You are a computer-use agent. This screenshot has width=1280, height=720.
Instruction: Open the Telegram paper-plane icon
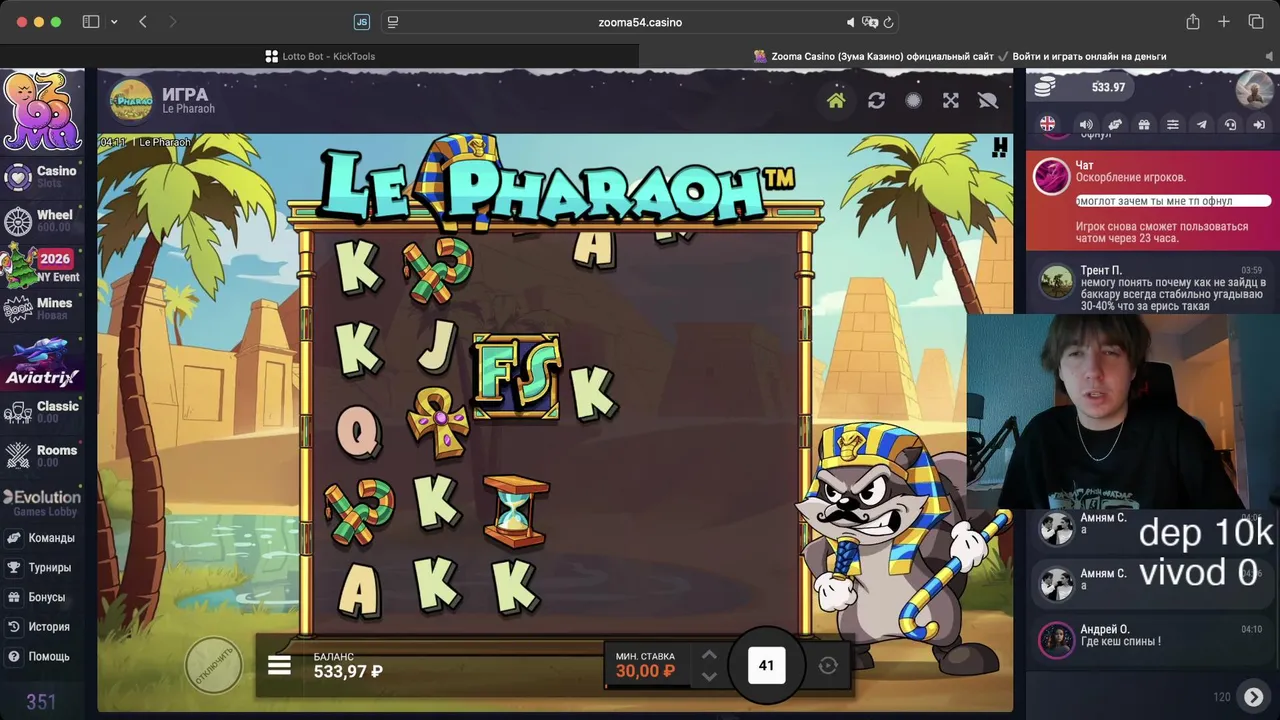pos(1201,124)
